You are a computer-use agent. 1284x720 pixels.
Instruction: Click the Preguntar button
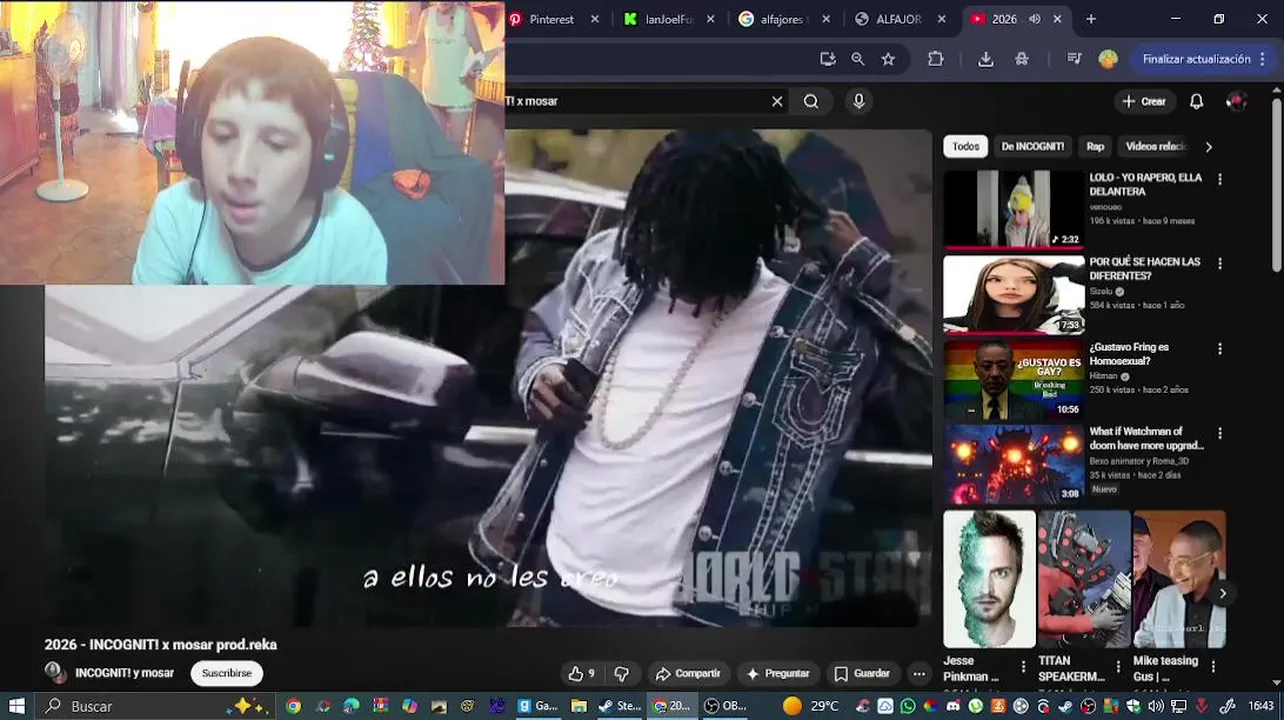click(x=777, y=674)
